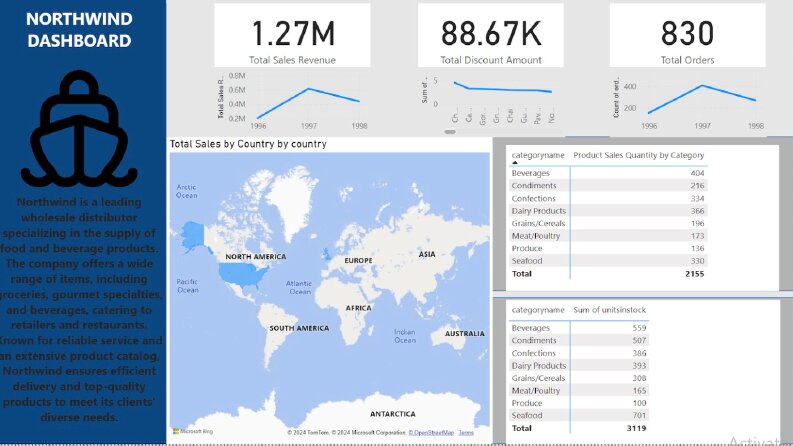Click the sales revenue line chart
Image resolution: width=793 pixels, height=446 pixels.
click(292, 101)
